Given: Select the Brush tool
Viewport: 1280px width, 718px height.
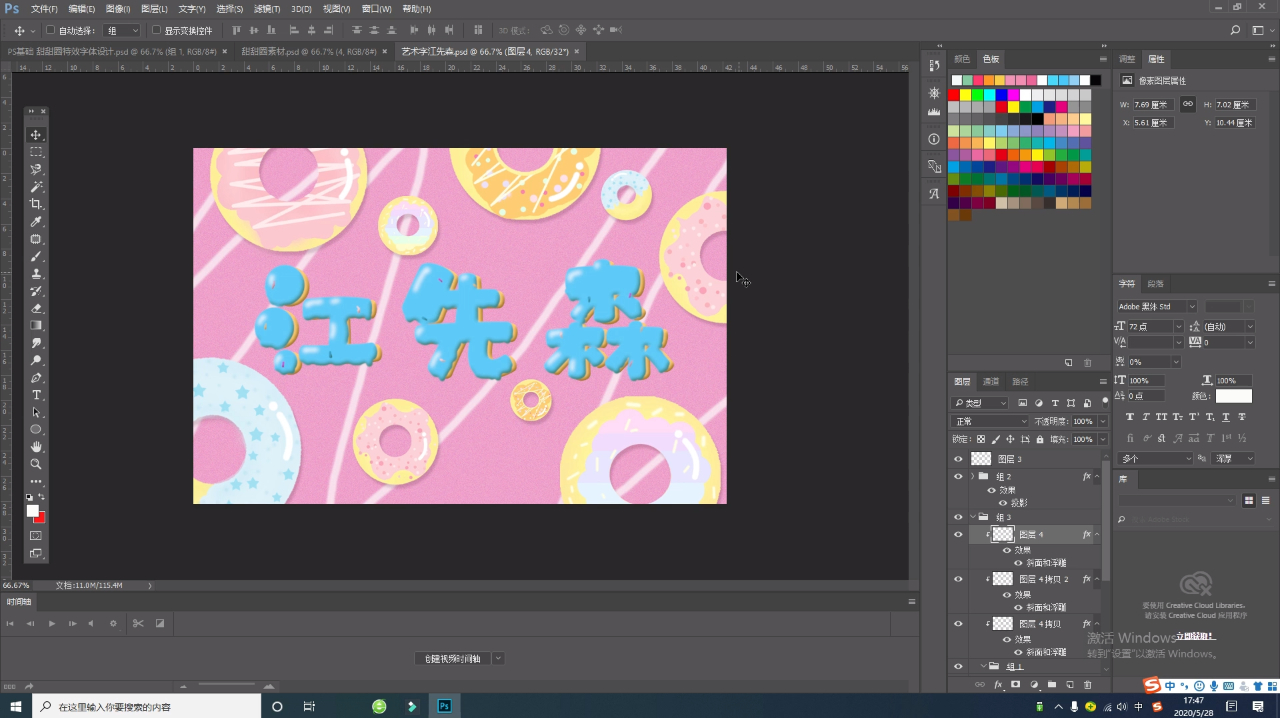Looking at the screenshot, I should (x=36, y=256).
